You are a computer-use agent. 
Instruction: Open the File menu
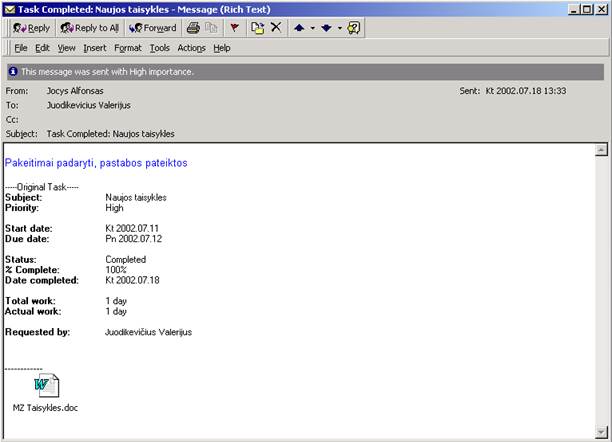[x=21, y=48]
